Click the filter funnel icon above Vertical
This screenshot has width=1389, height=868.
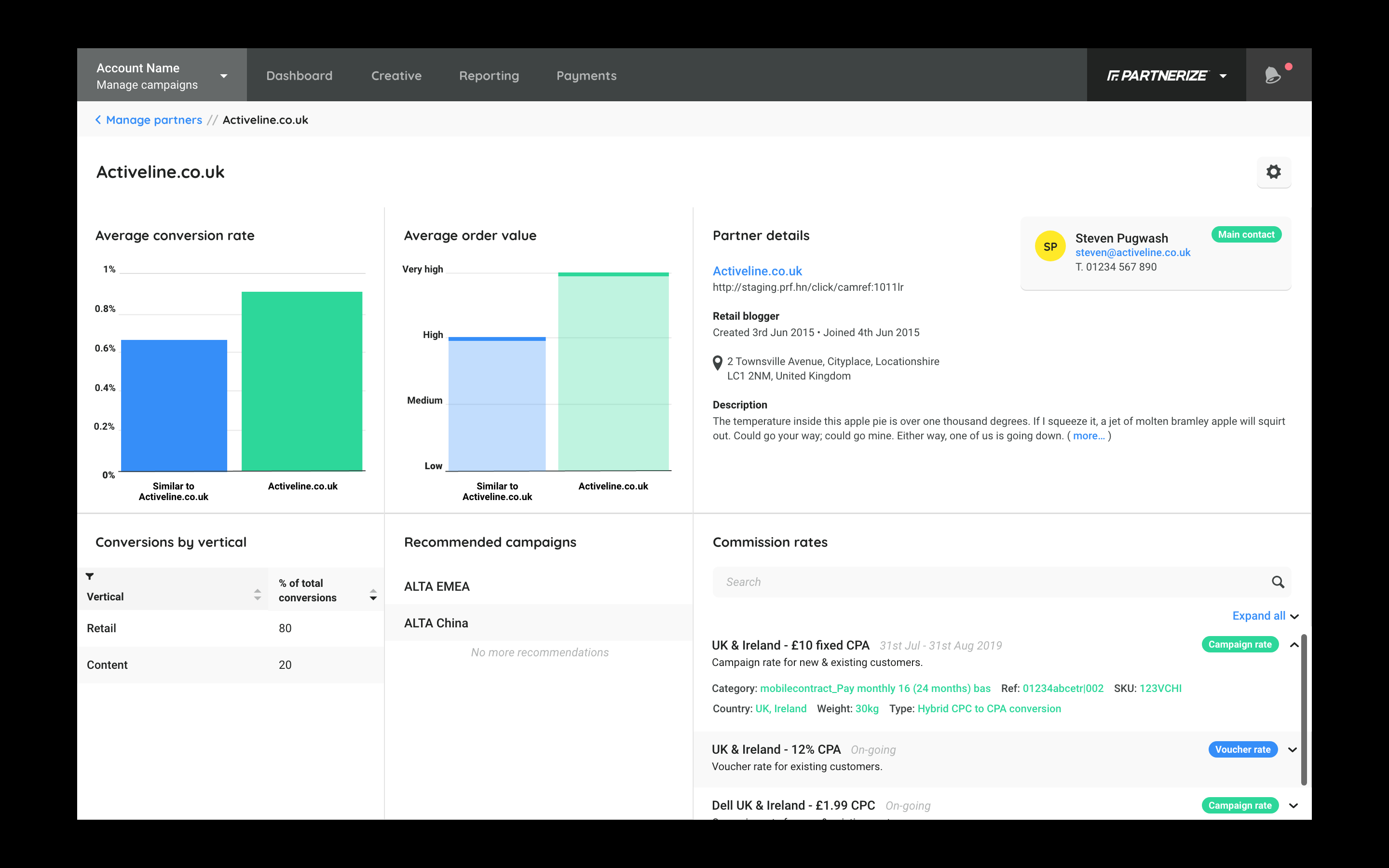pos(90,576)
